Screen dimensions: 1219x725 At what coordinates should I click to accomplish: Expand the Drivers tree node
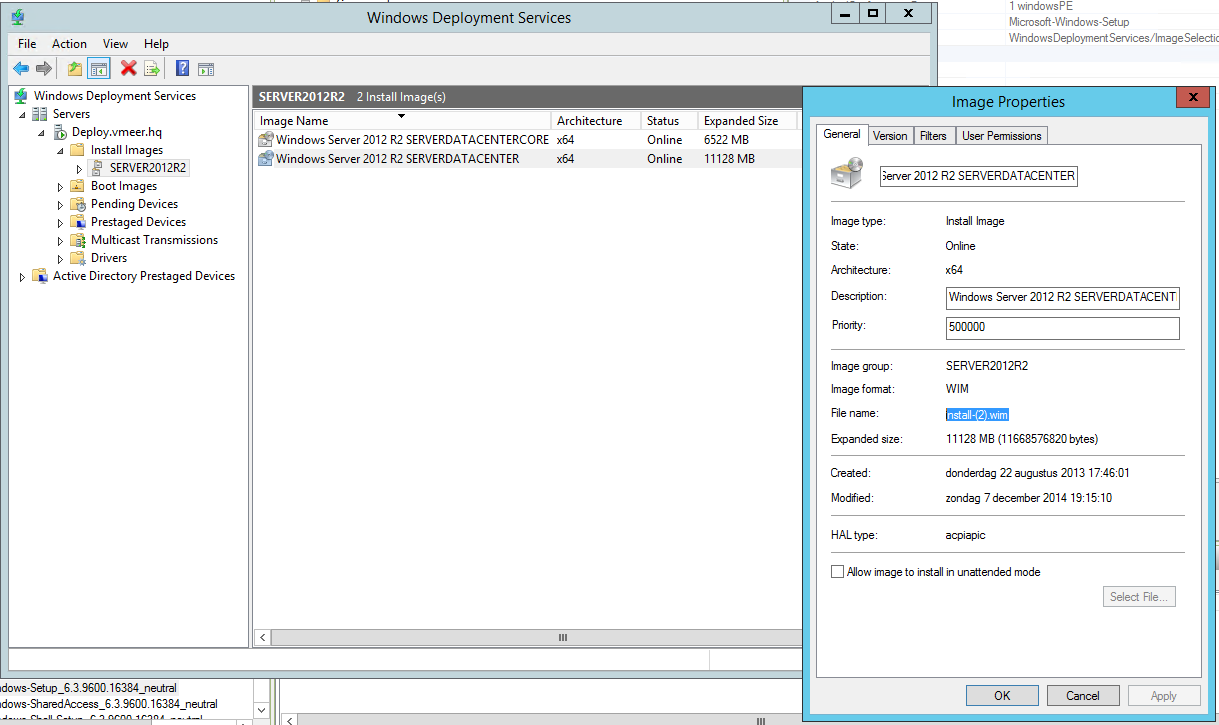point(60,259)
